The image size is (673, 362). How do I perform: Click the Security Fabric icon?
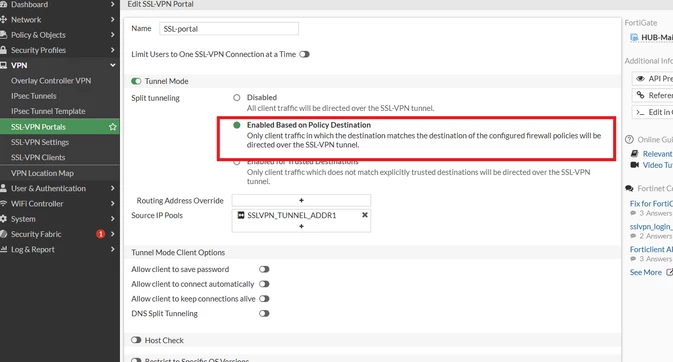tap(3, 234)
